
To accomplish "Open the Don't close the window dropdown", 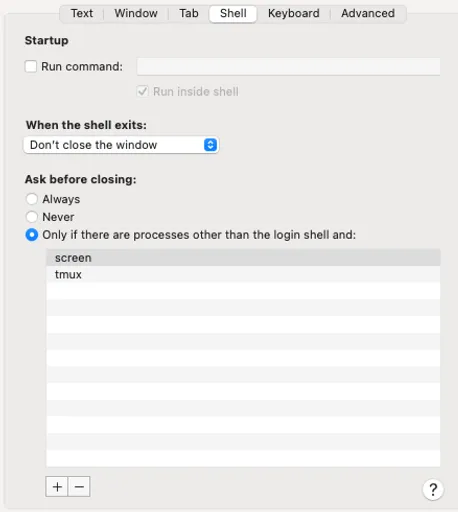I will pyautogui.click(x=121, y=145).
